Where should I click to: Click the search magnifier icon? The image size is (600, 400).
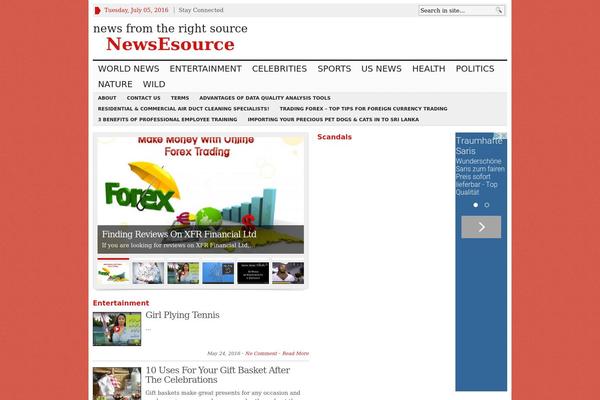[x=499, y=10]
